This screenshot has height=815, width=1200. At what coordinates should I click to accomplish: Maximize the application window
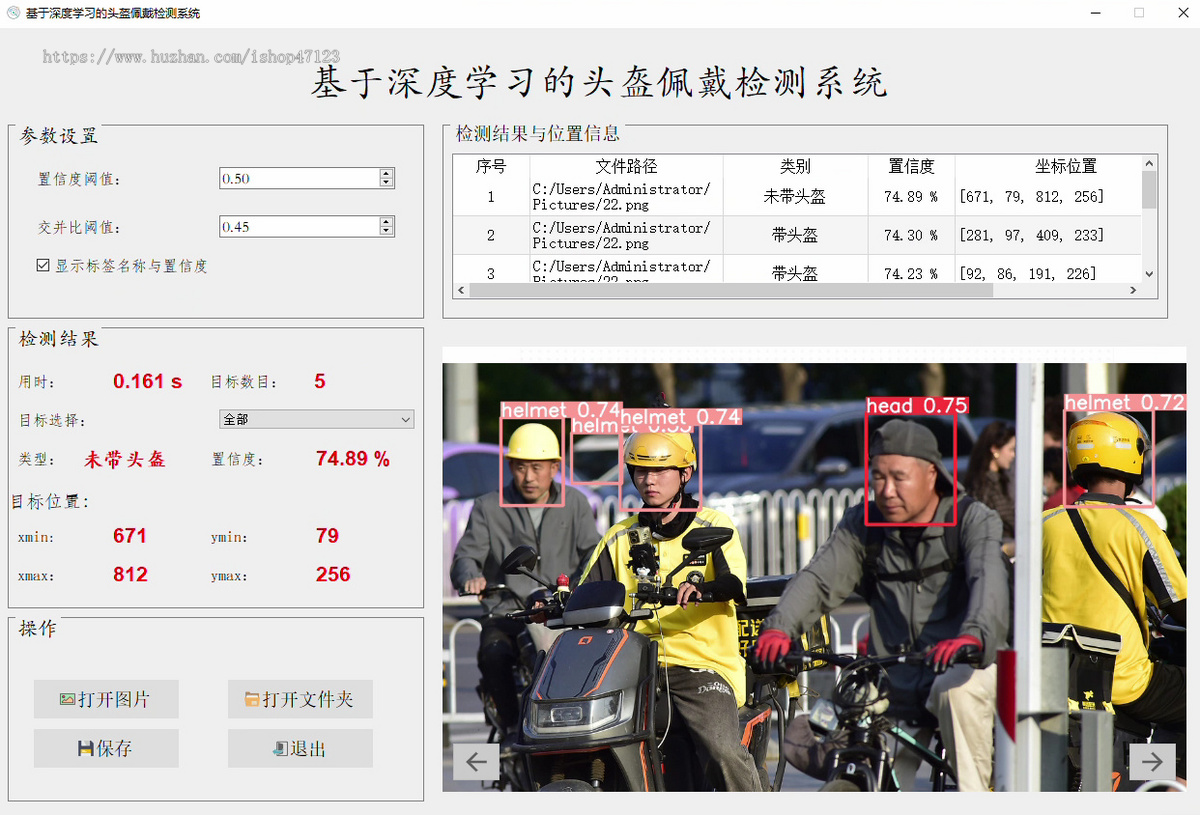[1138, 13]
